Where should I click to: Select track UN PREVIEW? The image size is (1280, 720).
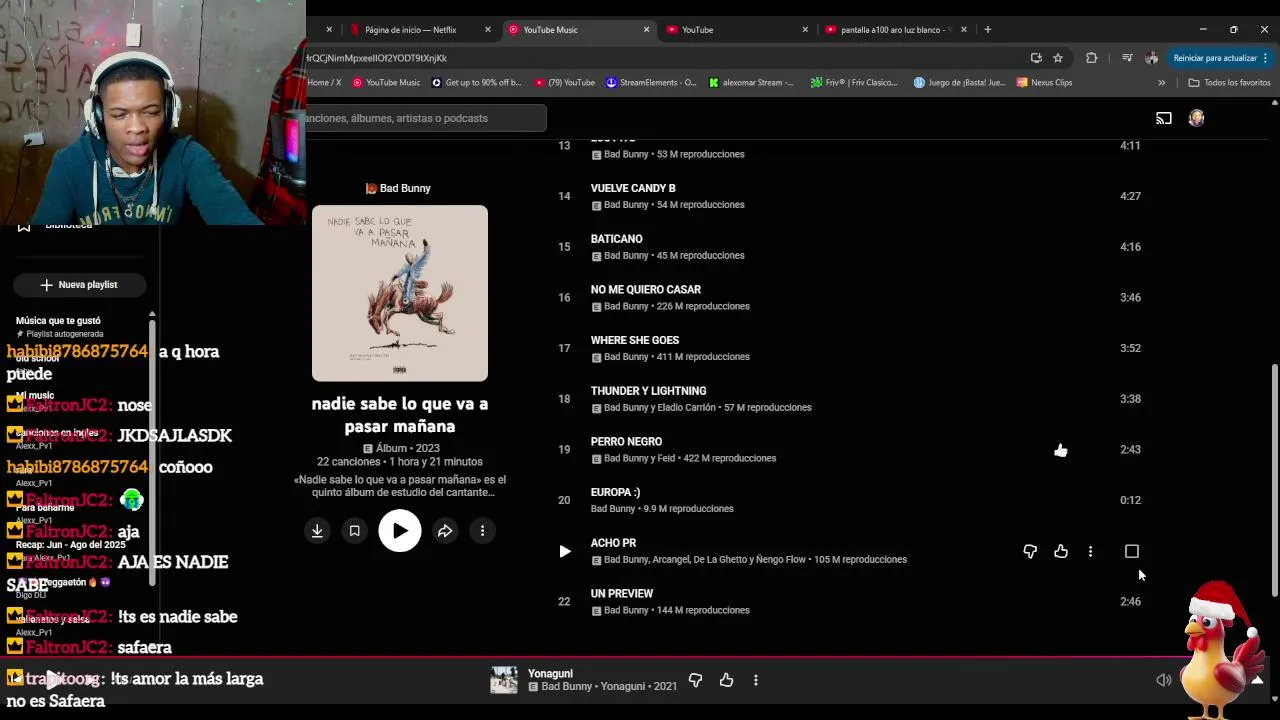click(622, 594)
